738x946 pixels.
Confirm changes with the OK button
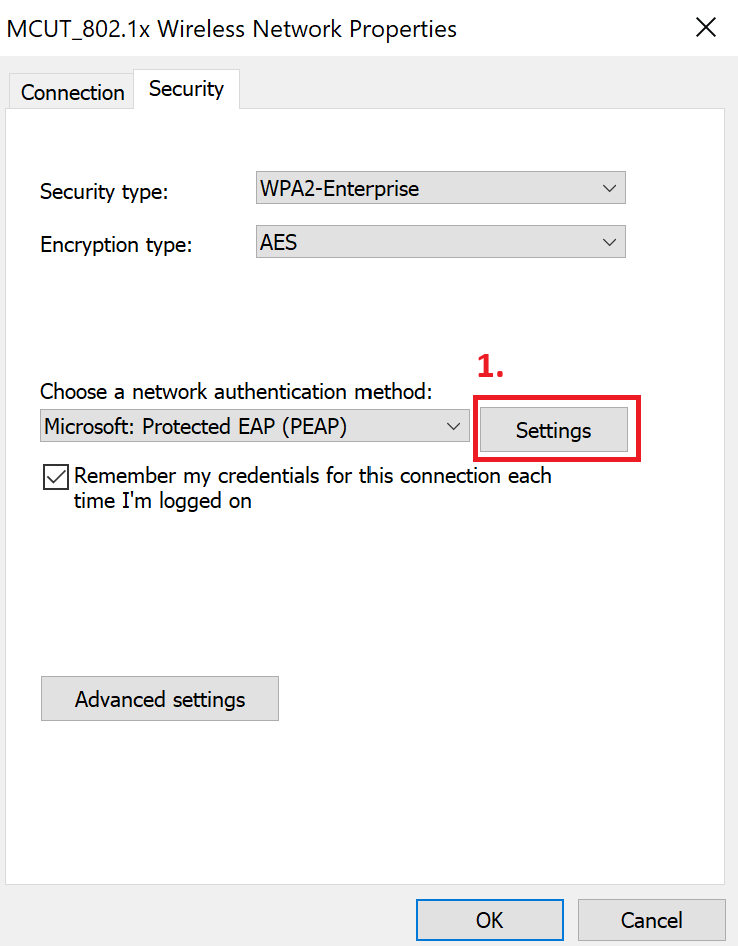(490, 920)
